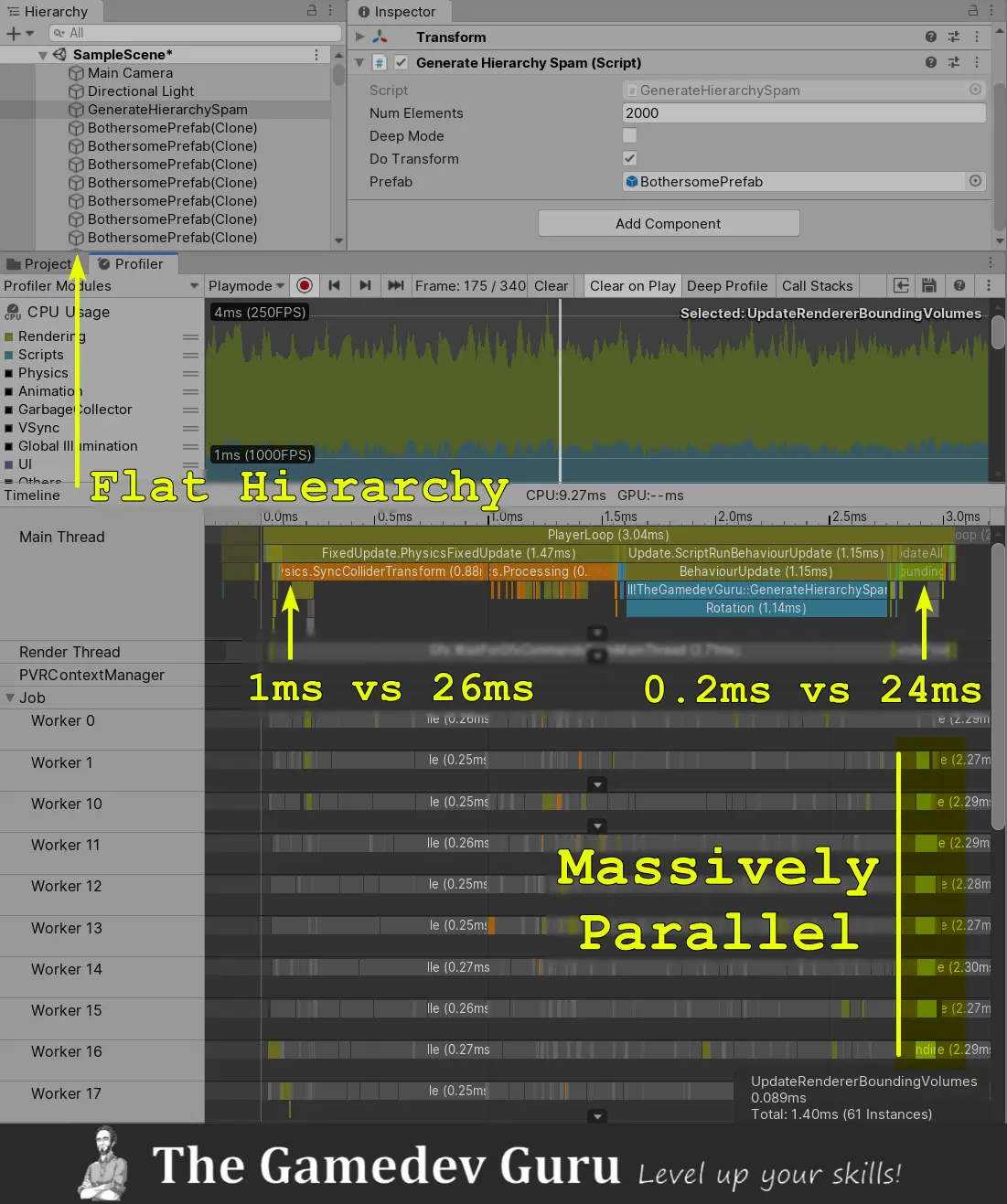The image size is (1007, 1204).
Task: Click the Profiler record button
Action: point(305,285)
